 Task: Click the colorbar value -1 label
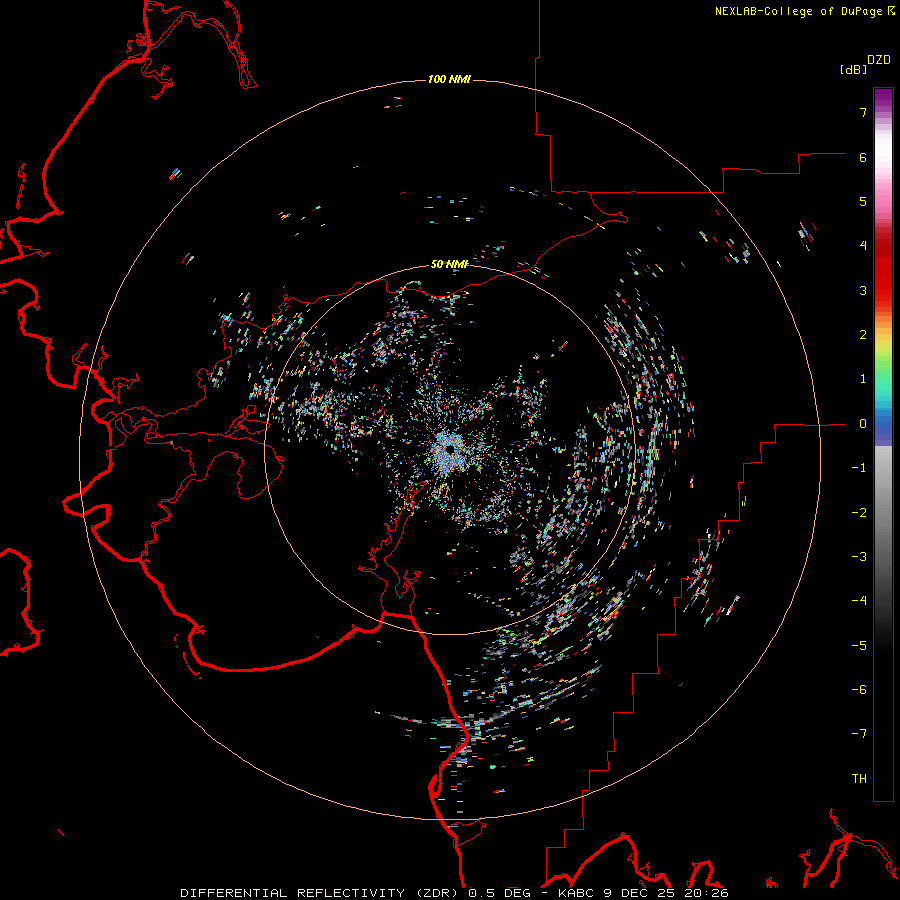point(859,468)
